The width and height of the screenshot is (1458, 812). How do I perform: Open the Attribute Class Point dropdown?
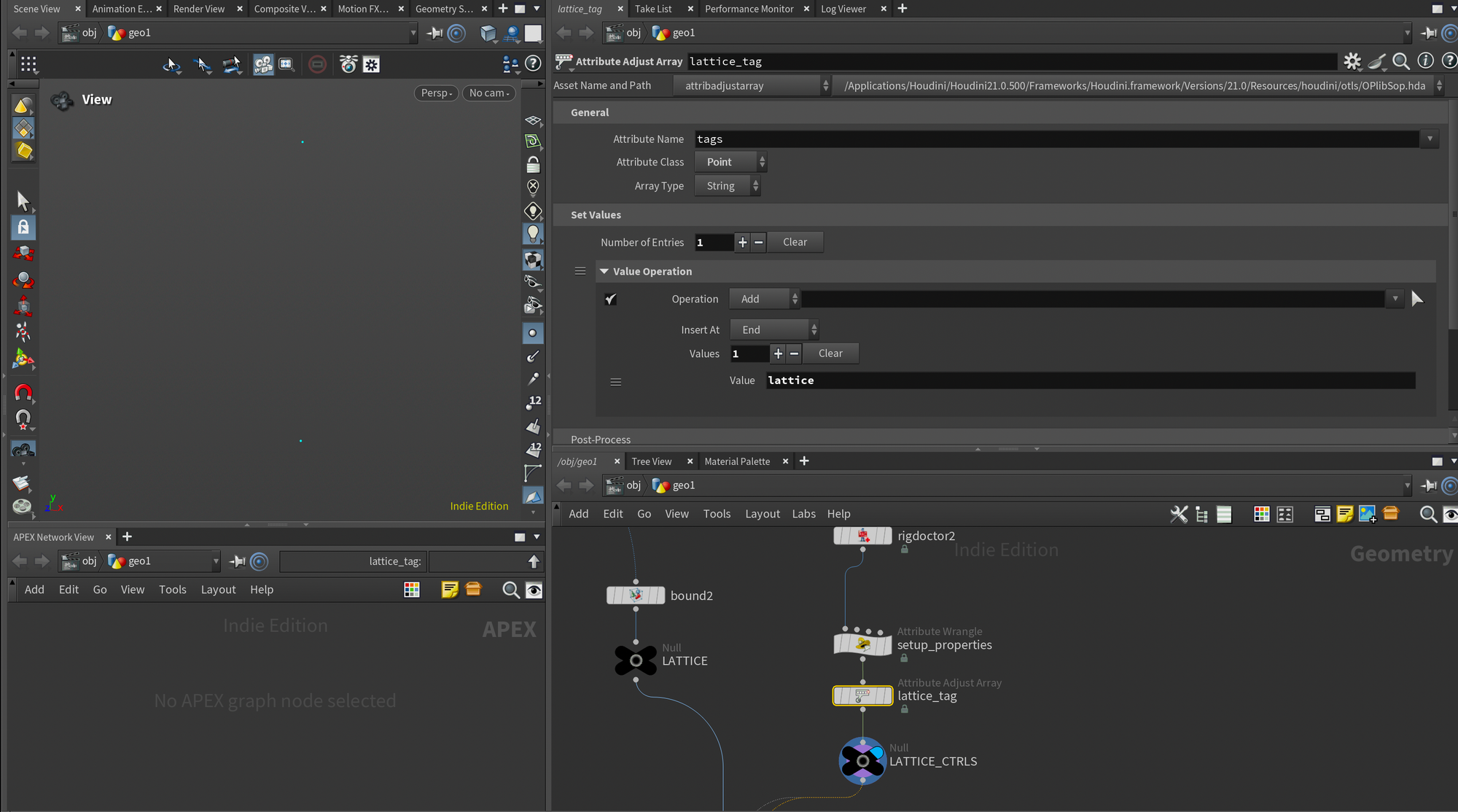click(730, 162)
